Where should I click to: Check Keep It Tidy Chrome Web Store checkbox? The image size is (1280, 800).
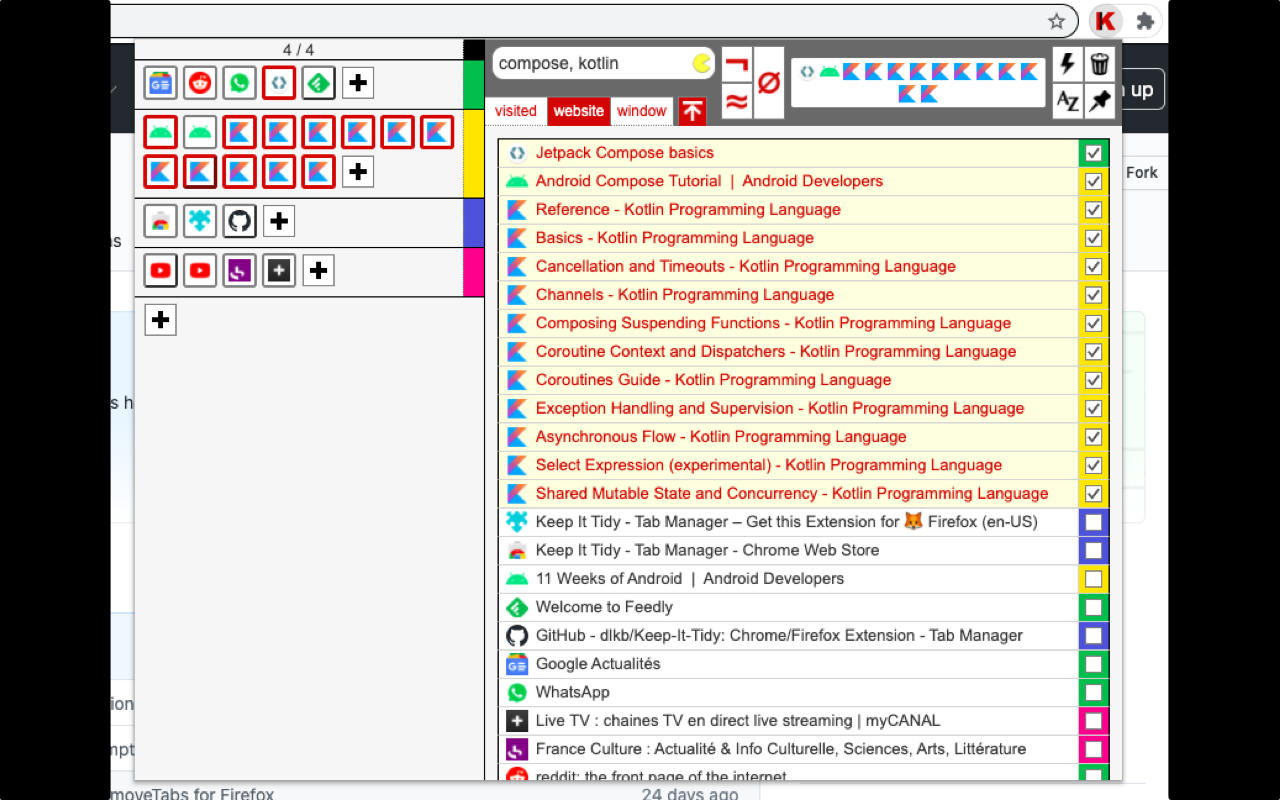coord(1093,550)
